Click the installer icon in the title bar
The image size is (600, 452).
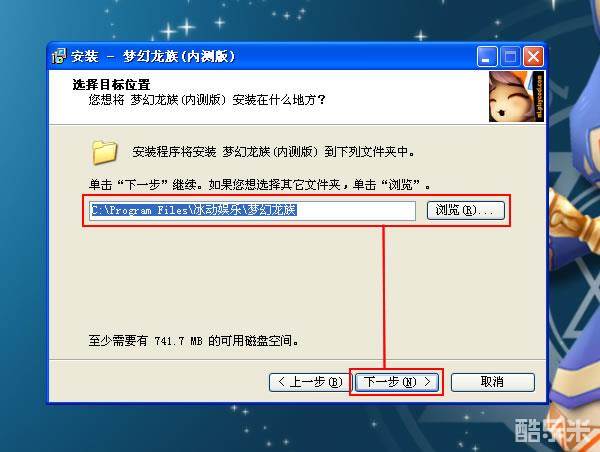[x=59, y=56]
